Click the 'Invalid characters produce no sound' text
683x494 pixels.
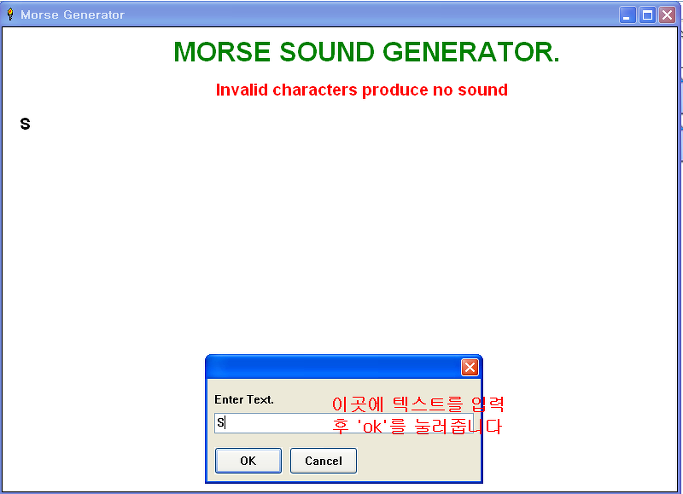[x=362, y=90]
